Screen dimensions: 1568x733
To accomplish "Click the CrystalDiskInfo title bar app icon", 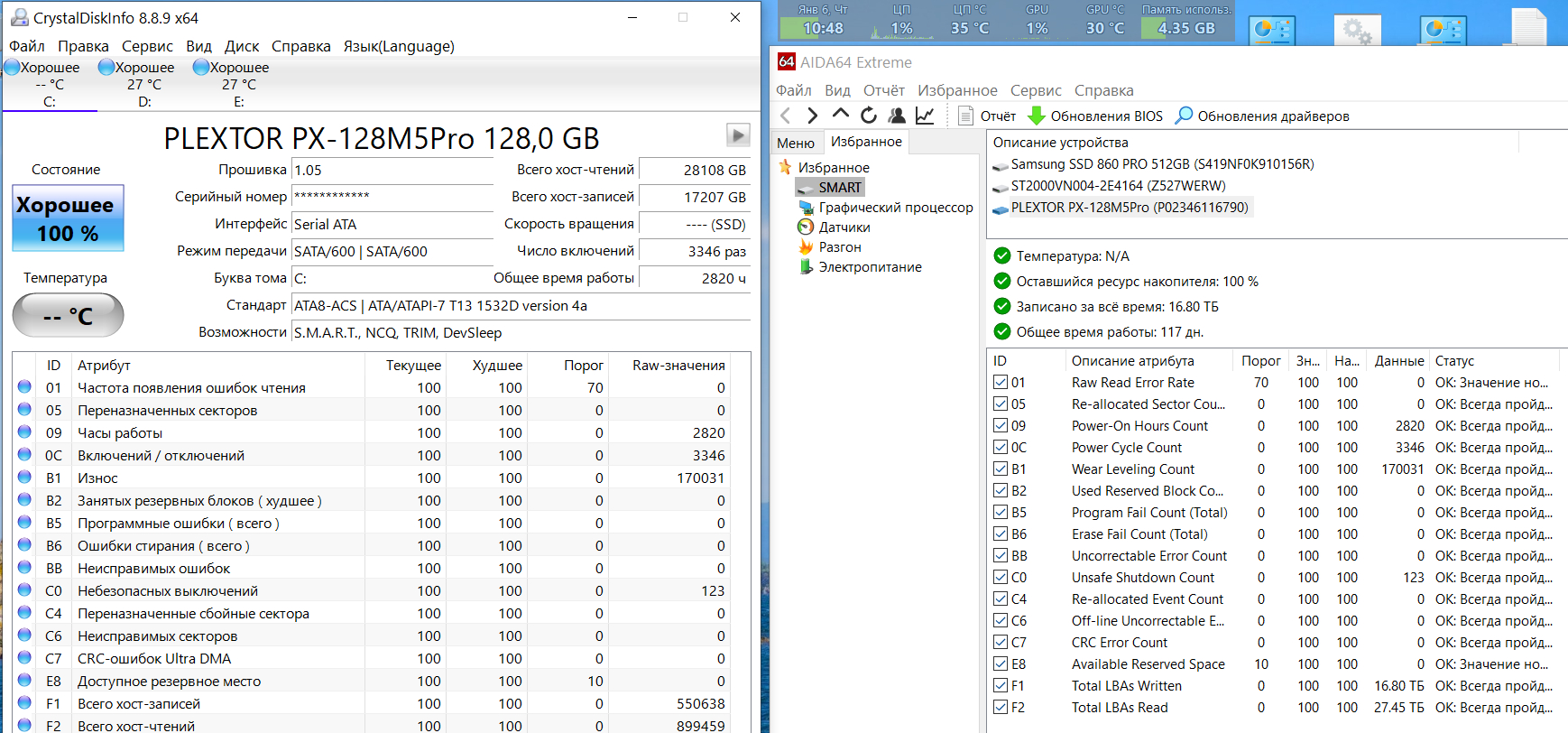I will (x=19, y=17).
